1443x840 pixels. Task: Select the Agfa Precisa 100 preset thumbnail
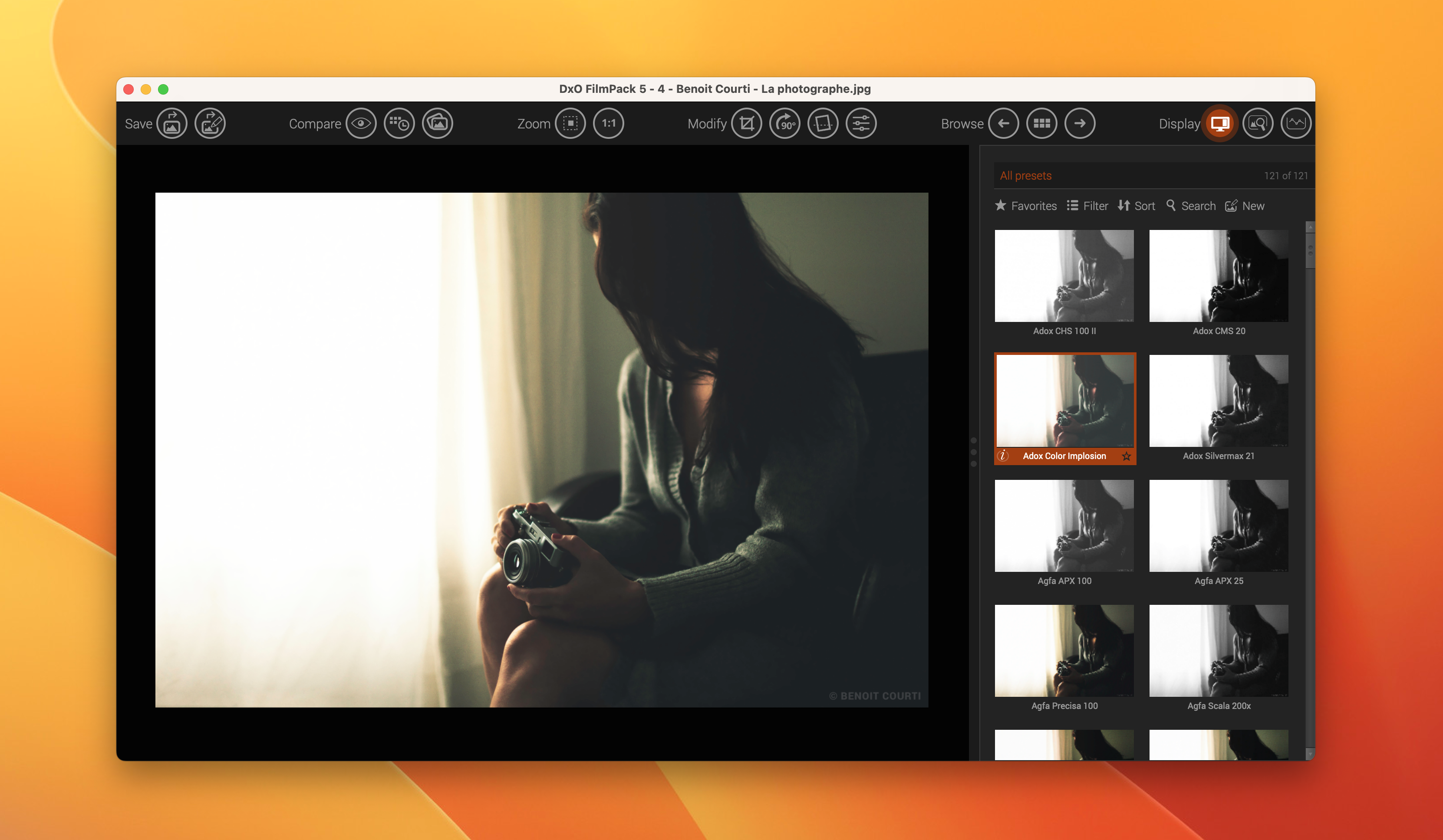[x=1064, y=650]
